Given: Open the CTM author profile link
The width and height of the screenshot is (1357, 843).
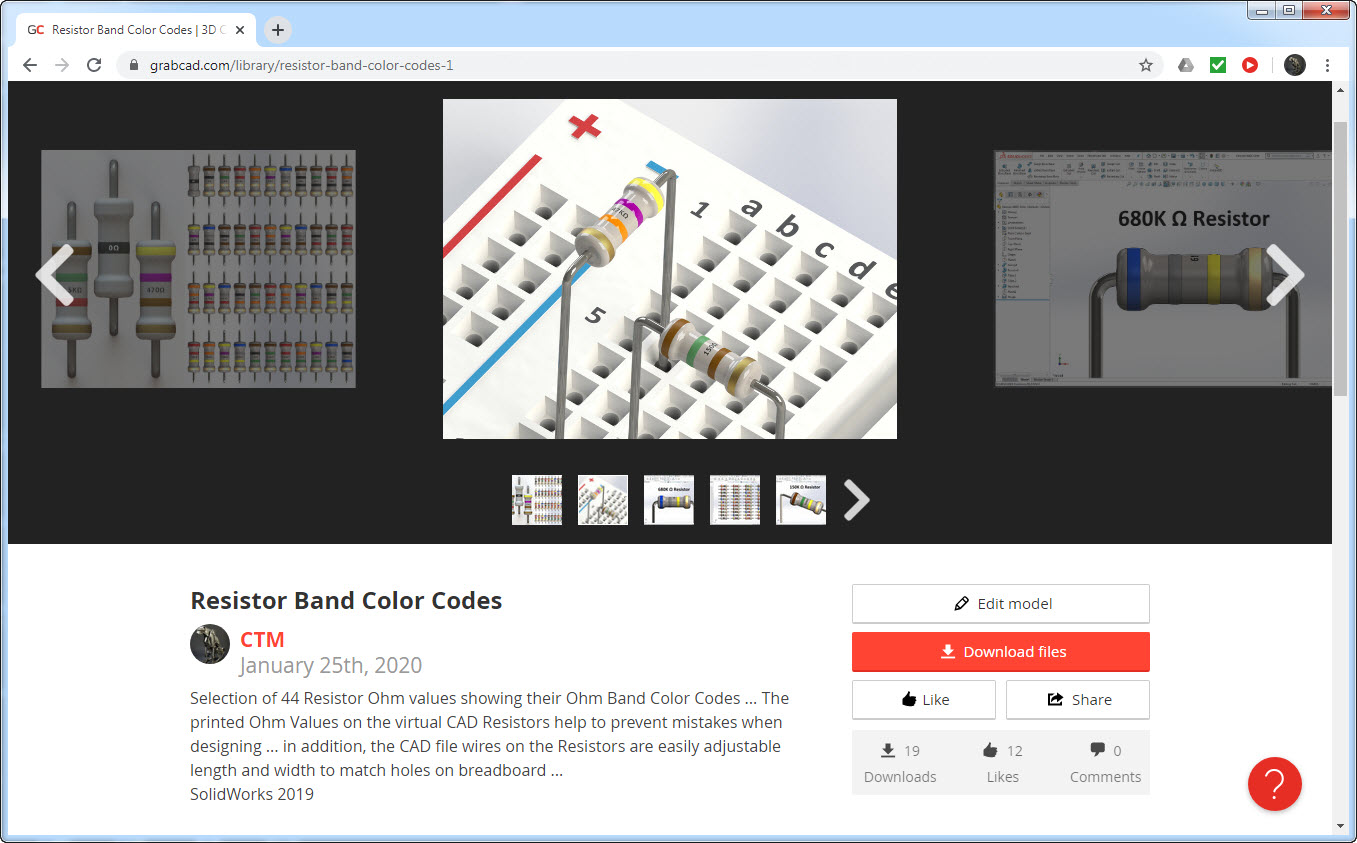Looking at the screenshot, I should click(262, 640).
